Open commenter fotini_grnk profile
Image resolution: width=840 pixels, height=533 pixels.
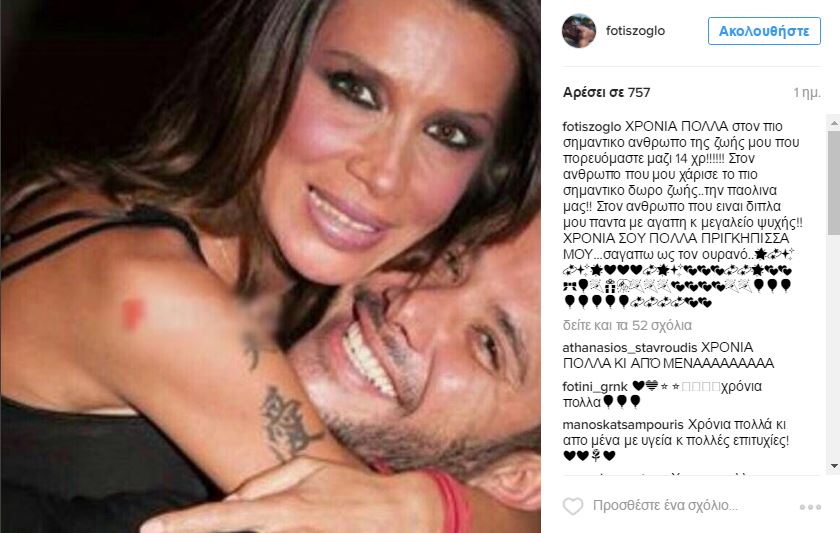pos(595,386)
